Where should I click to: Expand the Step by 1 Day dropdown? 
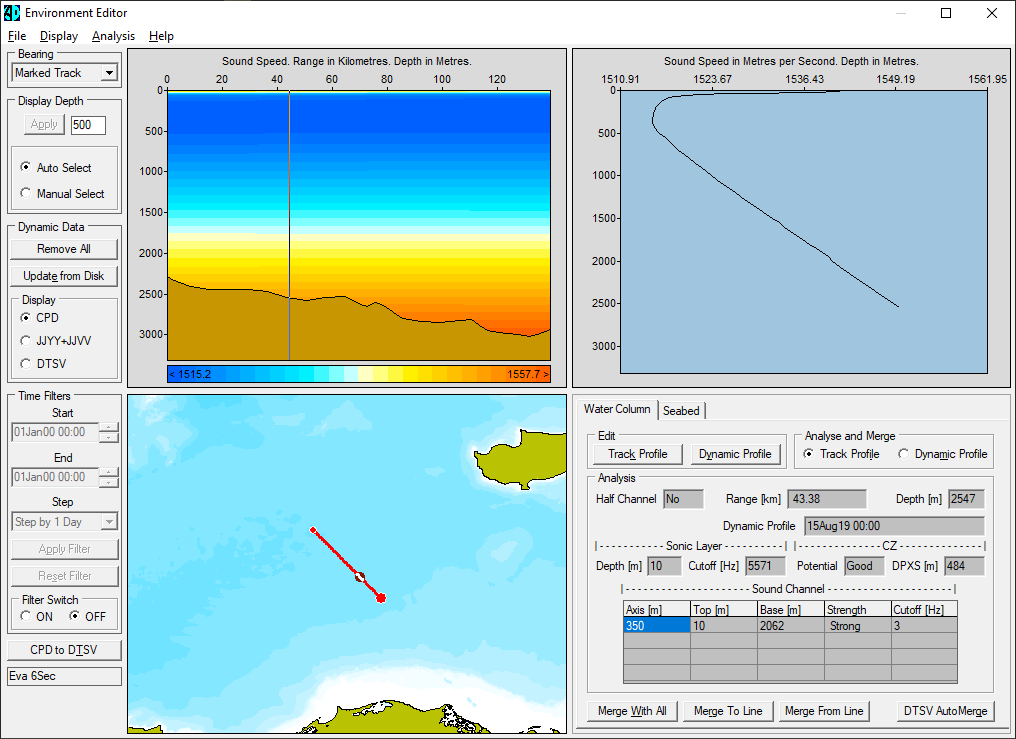[110, 522]
